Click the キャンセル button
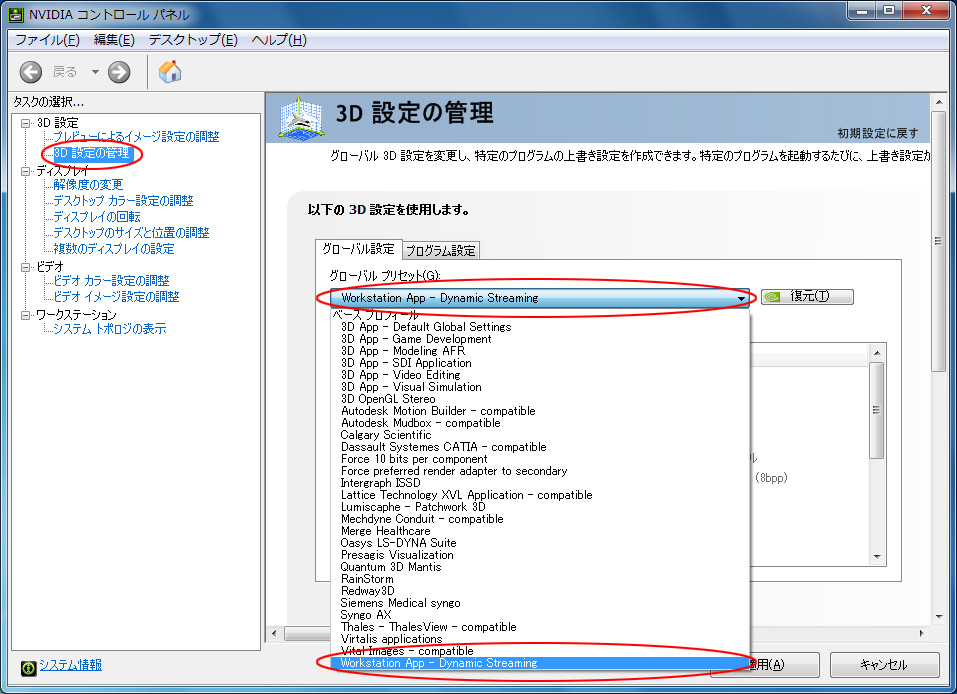 [884, 665]
